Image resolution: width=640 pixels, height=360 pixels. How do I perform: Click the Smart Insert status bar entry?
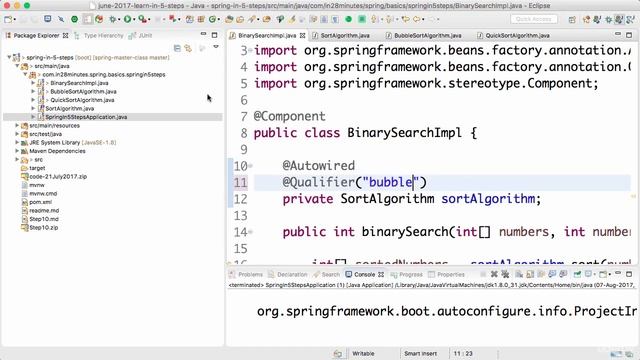tap(420, 353)
